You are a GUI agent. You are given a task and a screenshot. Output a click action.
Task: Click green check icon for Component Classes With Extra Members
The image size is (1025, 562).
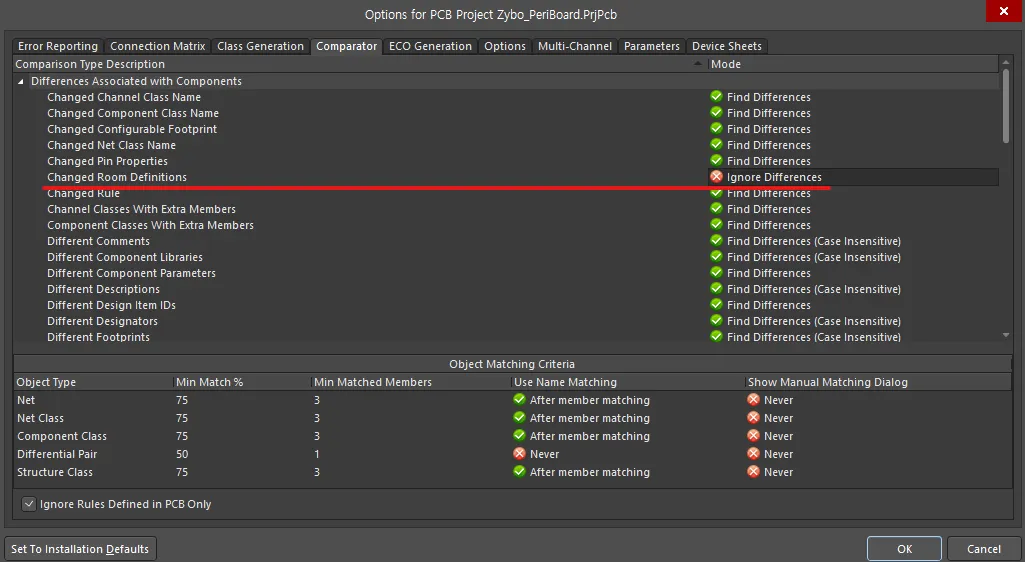pos(716,224)
